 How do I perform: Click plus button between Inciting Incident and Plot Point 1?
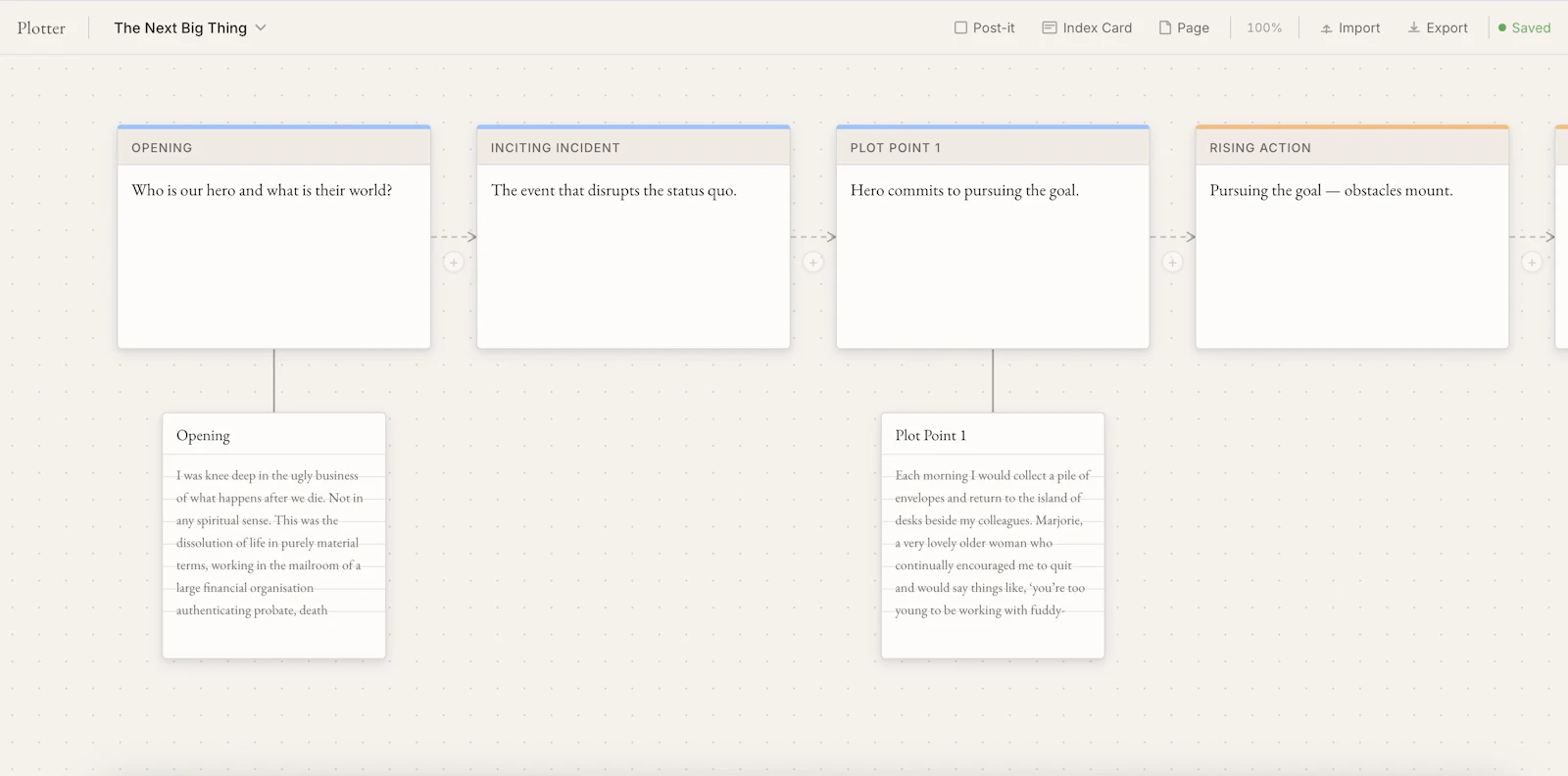point(813,262)
